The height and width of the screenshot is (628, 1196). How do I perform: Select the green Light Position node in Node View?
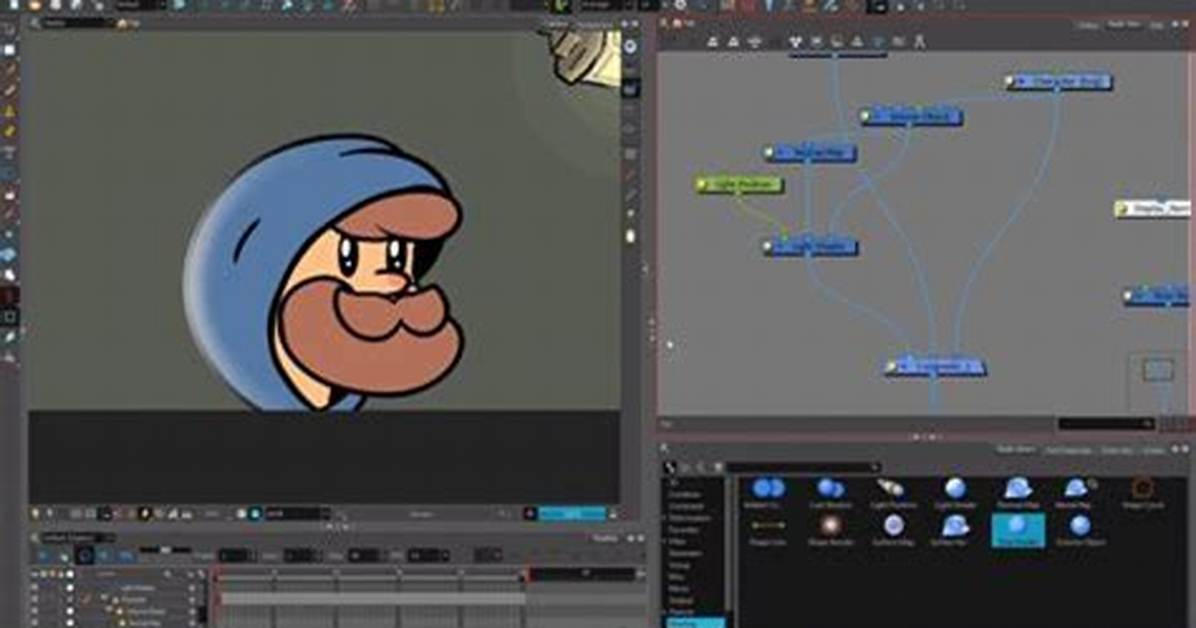739,184
